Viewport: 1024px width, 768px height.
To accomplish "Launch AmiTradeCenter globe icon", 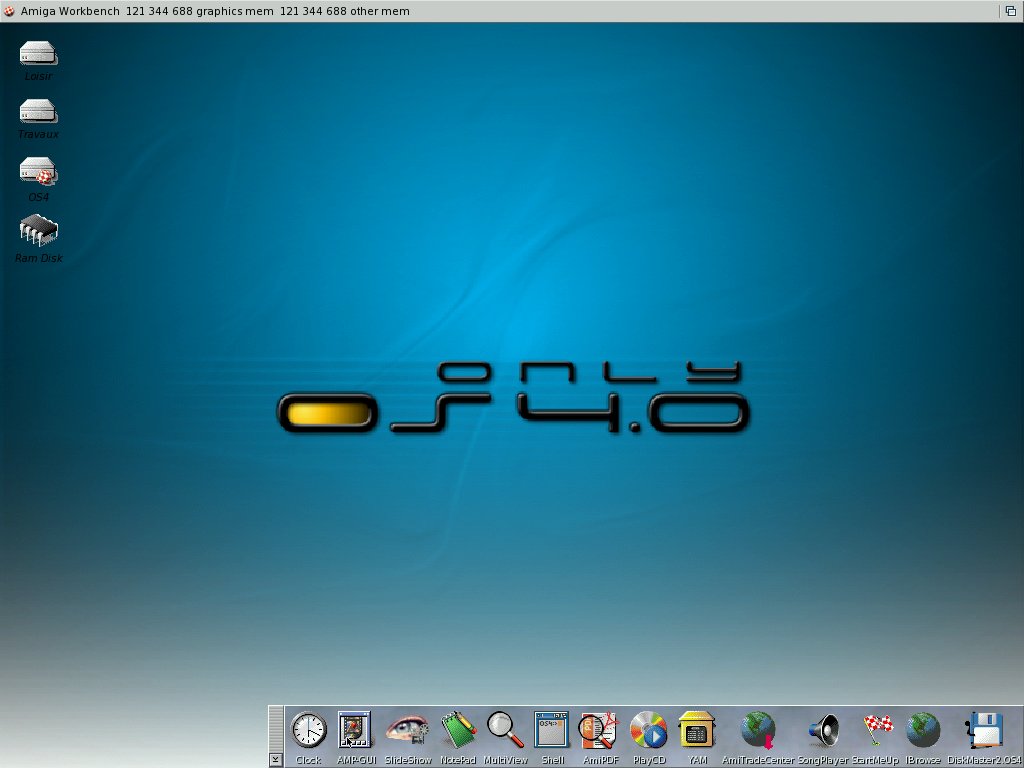I will click(758, 730).
